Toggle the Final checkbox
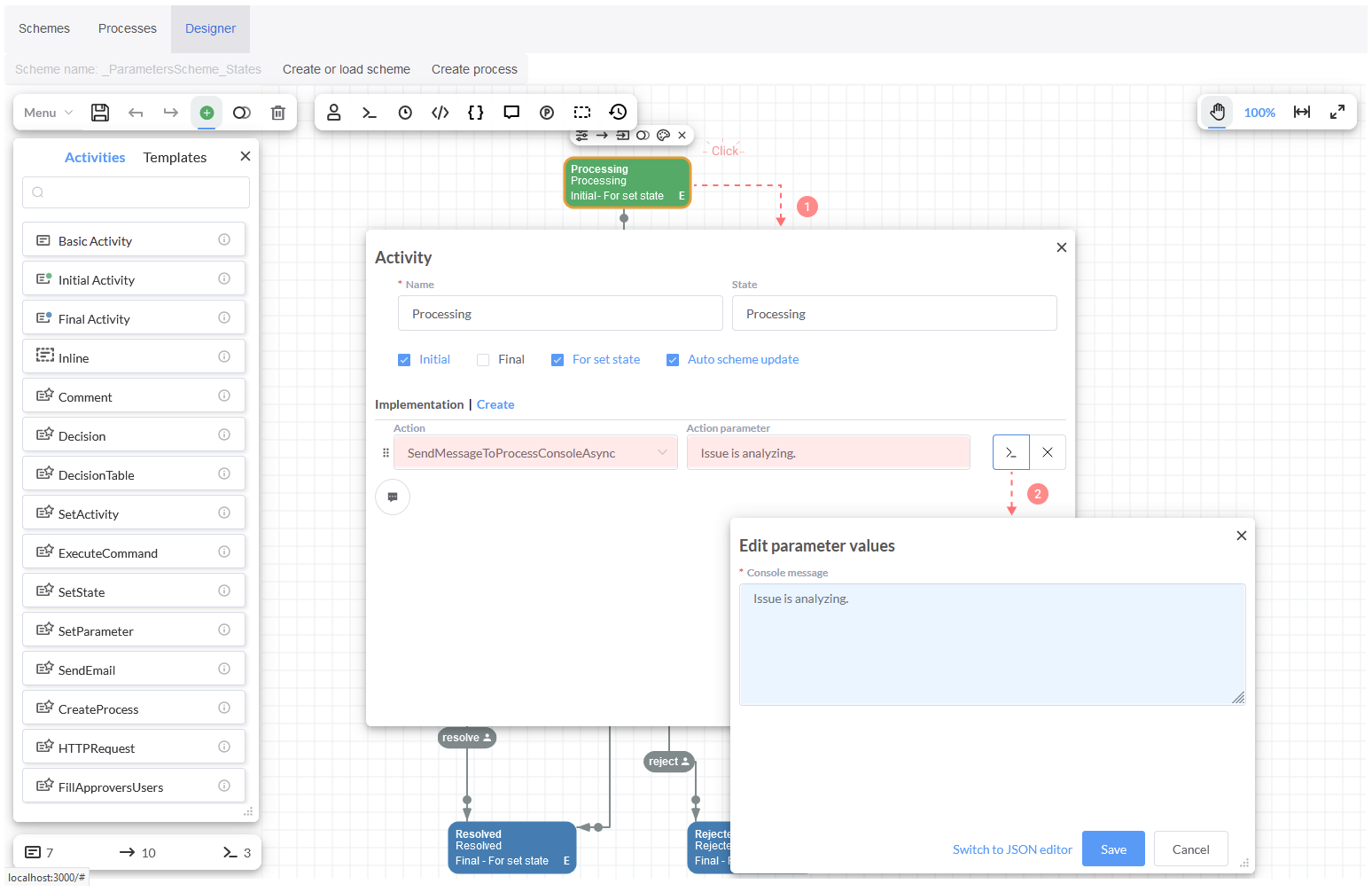 tap(483, 360)
